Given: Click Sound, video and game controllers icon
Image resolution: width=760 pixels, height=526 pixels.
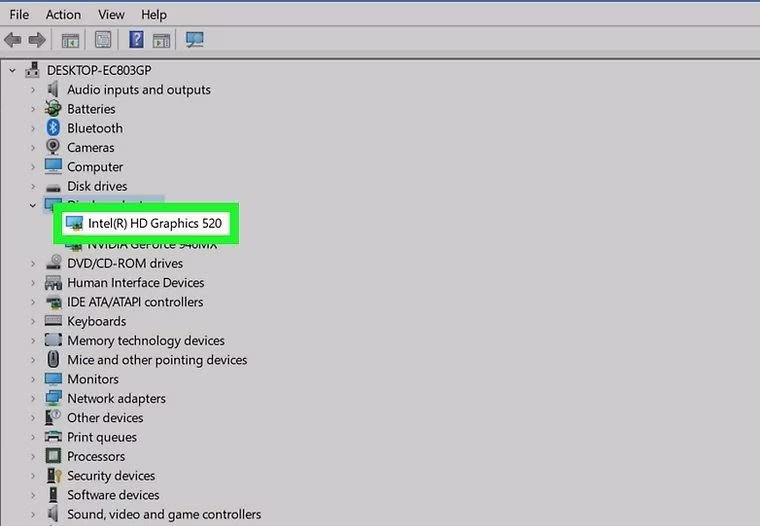Looking at the screenshot, I should click(53, 514).
